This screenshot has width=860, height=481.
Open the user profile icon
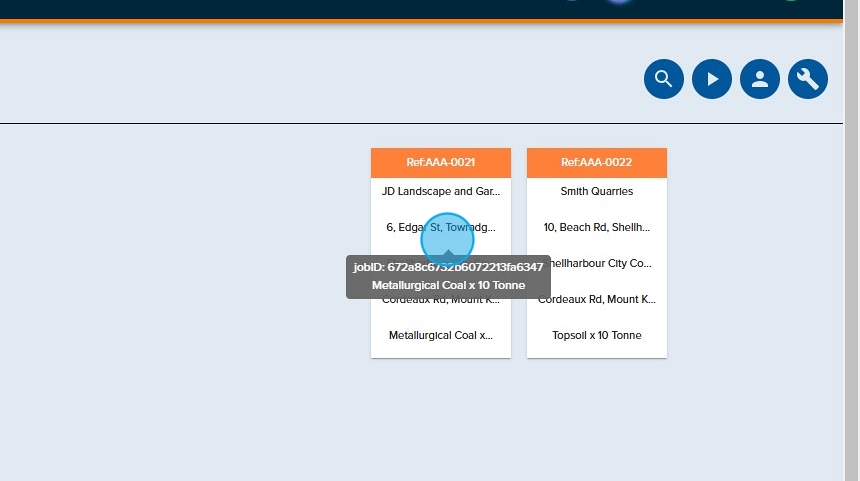click(760, 79)
